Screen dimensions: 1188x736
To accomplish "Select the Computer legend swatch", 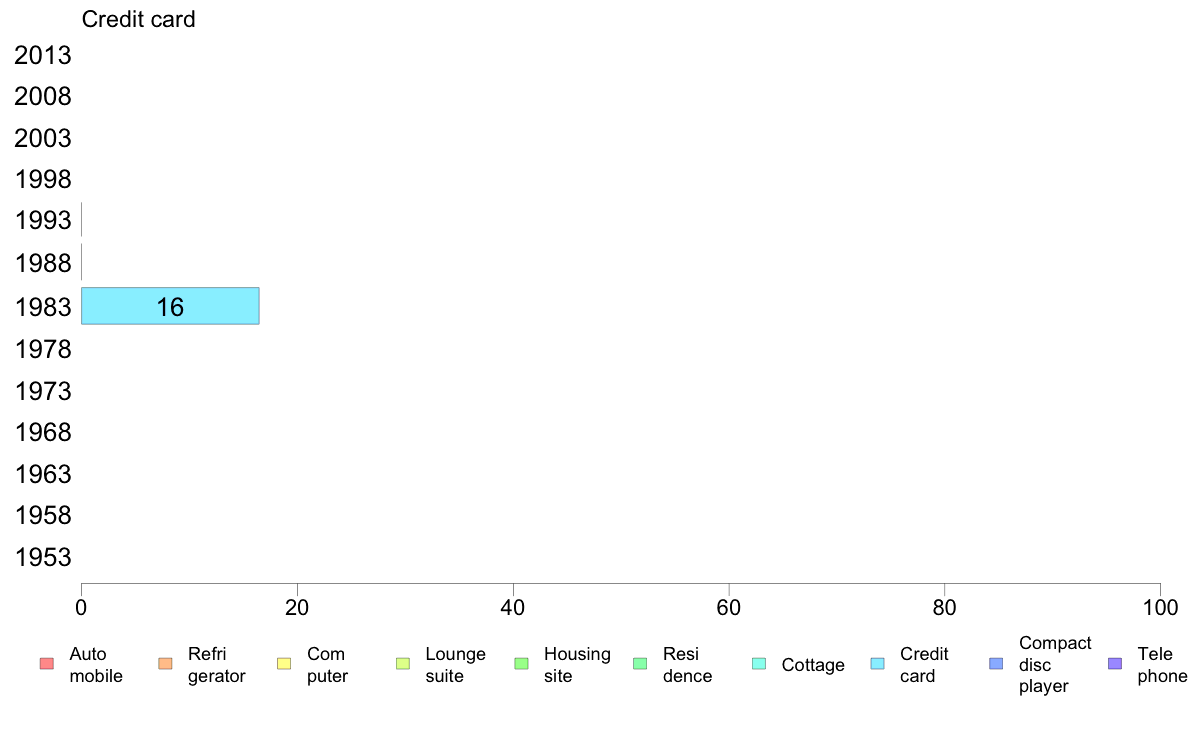I will pyautogui.click(x=284, y=664).
